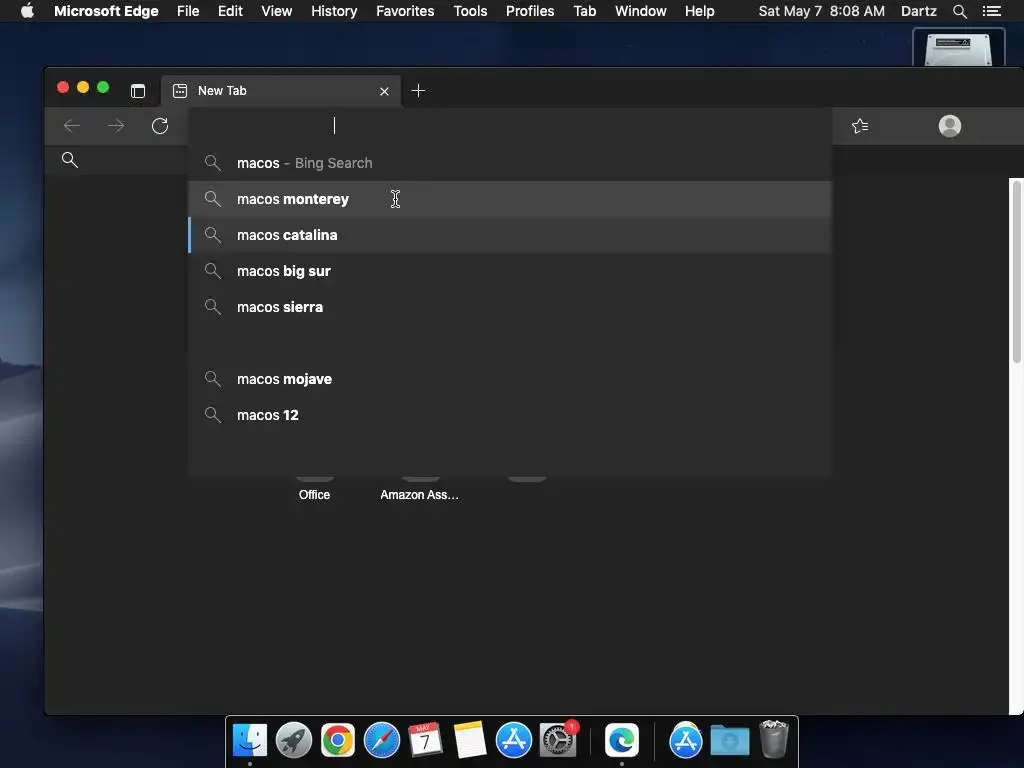
Task: Open Finder from the Dock
Action: pos(249,740)
